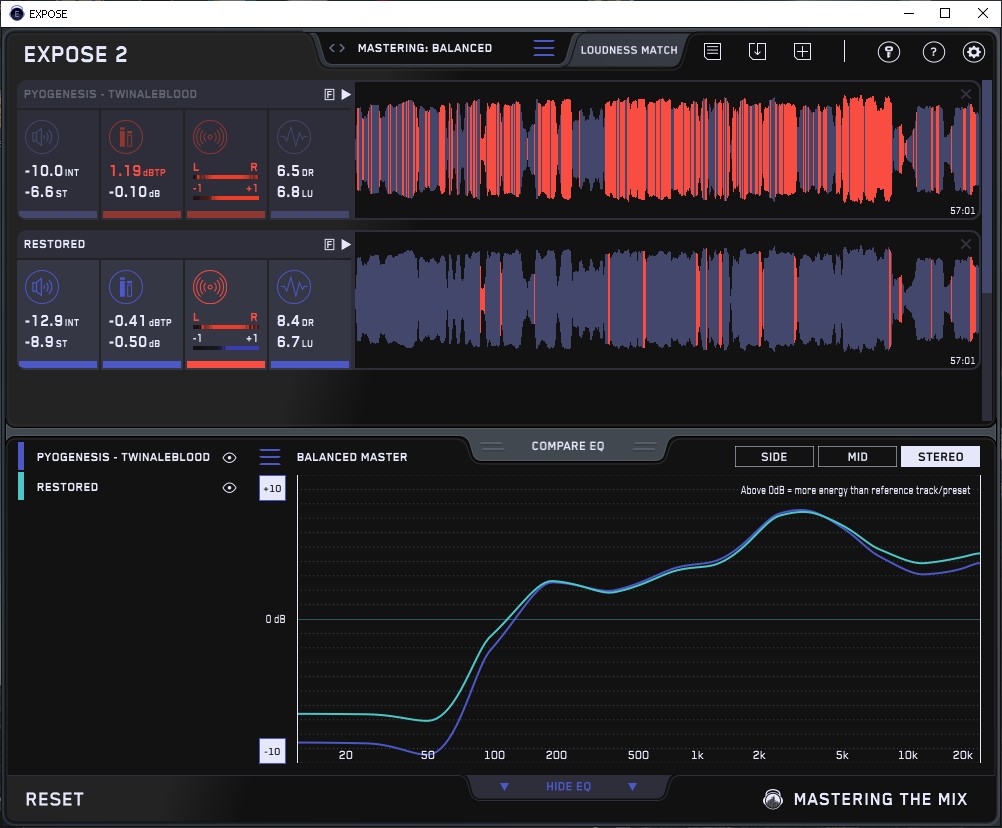Click the 6.5 DR value
The image size is (1002, 828).
(295, 171)
